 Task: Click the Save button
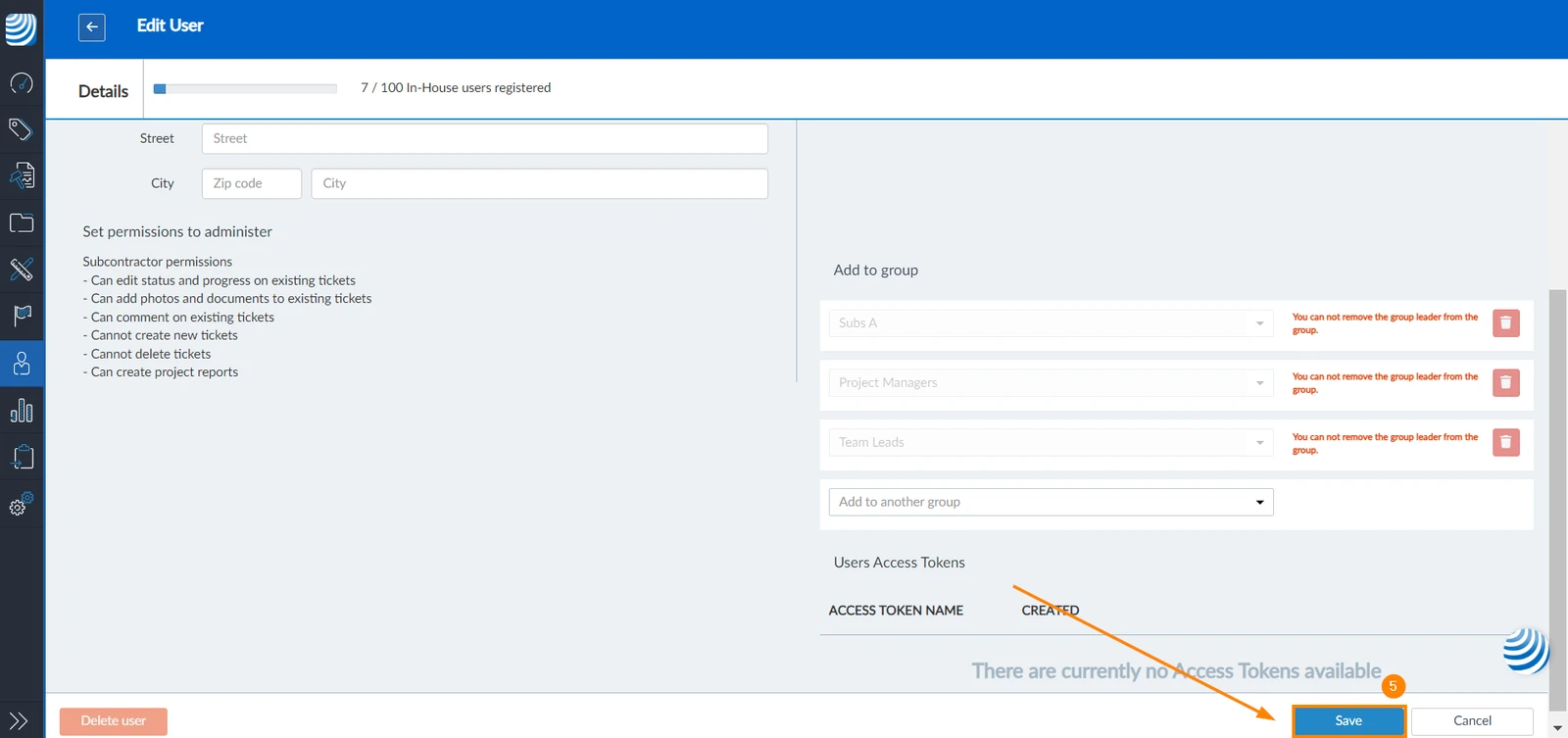tap(1348, 721)
